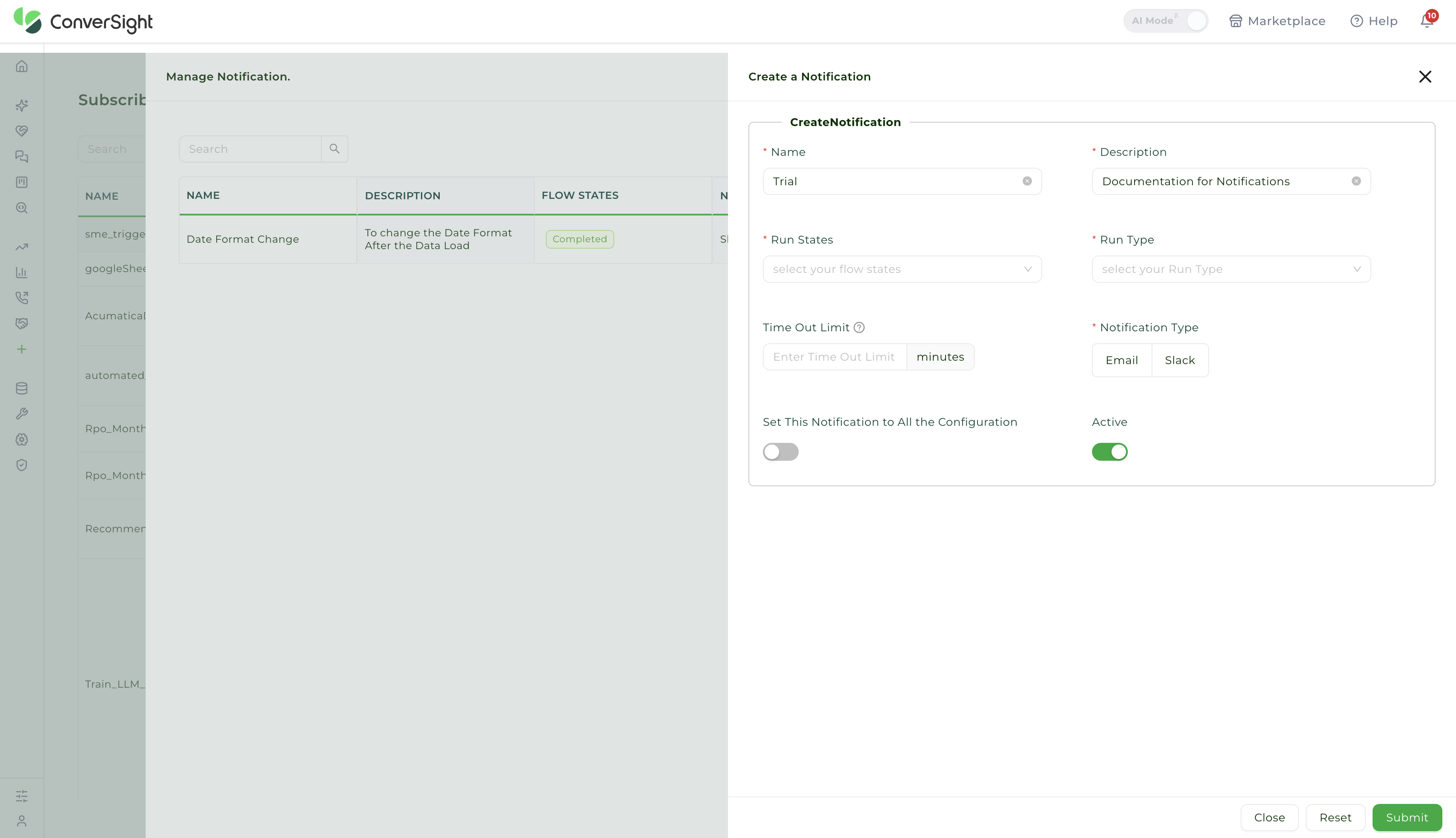Focus the Enter Time Out Limit field

pyautogui.click(x=834, y=357)
